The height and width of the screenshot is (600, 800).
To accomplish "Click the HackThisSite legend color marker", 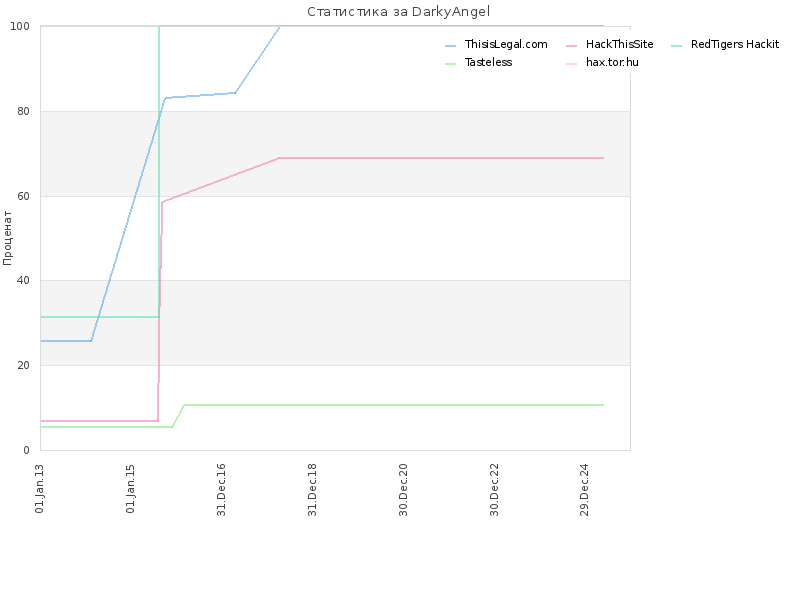I will [x=571, y=46].
